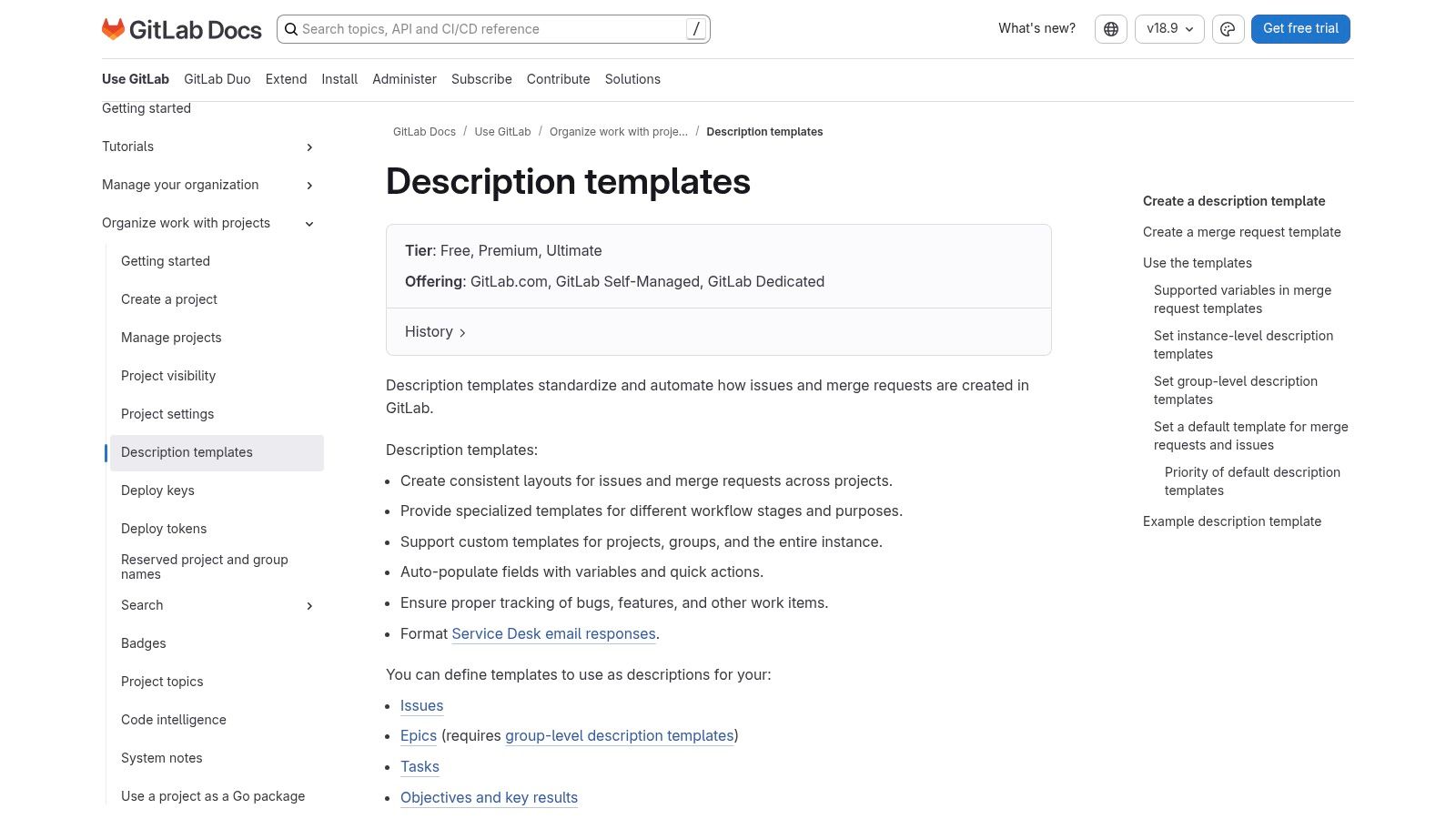Screen dimensions: 1456x819
Task: Select Deploy keys in the sidebar
Action: (x=157, y=490)
